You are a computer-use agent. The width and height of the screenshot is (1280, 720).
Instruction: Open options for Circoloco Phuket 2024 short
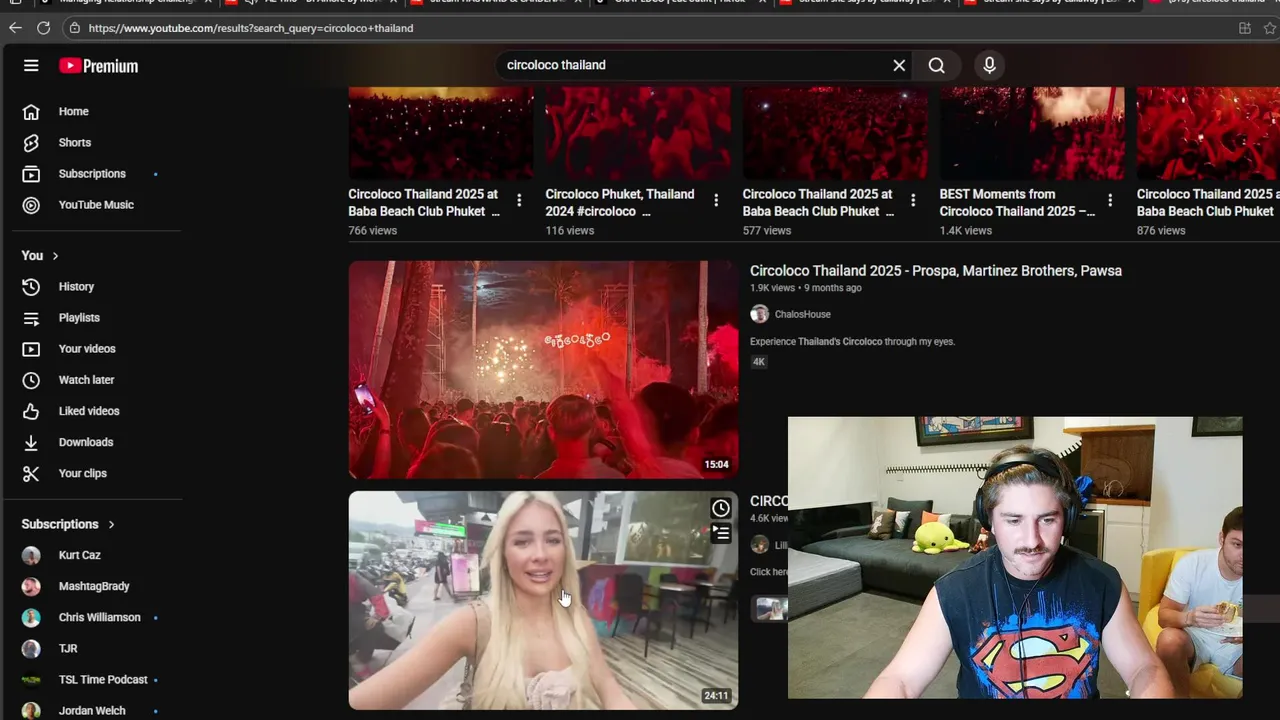pos(716,200)
